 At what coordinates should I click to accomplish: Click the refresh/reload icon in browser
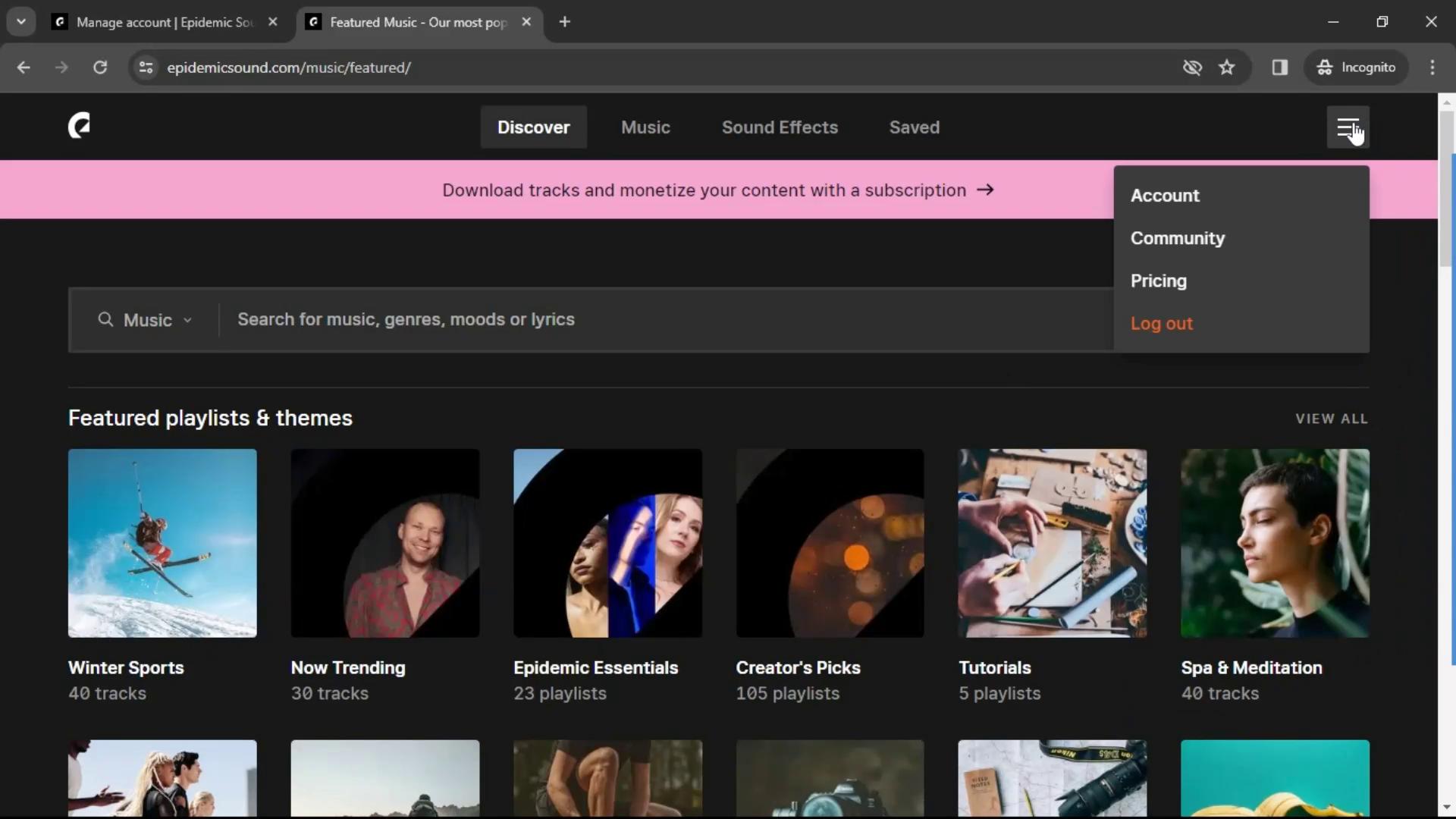(x=100, y=67)
